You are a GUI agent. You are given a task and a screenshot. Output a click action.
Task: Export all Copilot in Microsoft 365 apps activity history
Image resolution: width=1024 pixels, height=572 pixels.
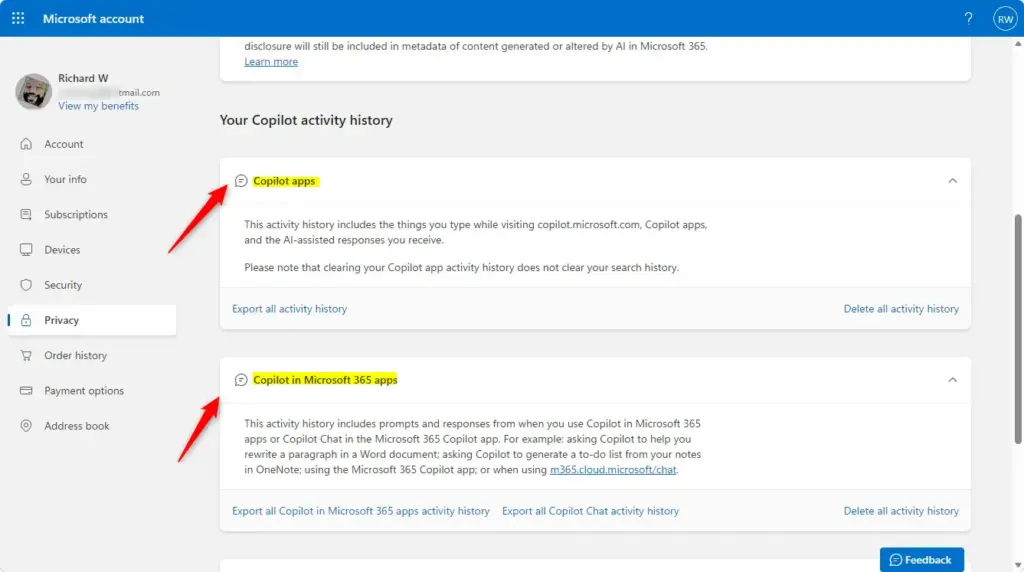point(360,511)
